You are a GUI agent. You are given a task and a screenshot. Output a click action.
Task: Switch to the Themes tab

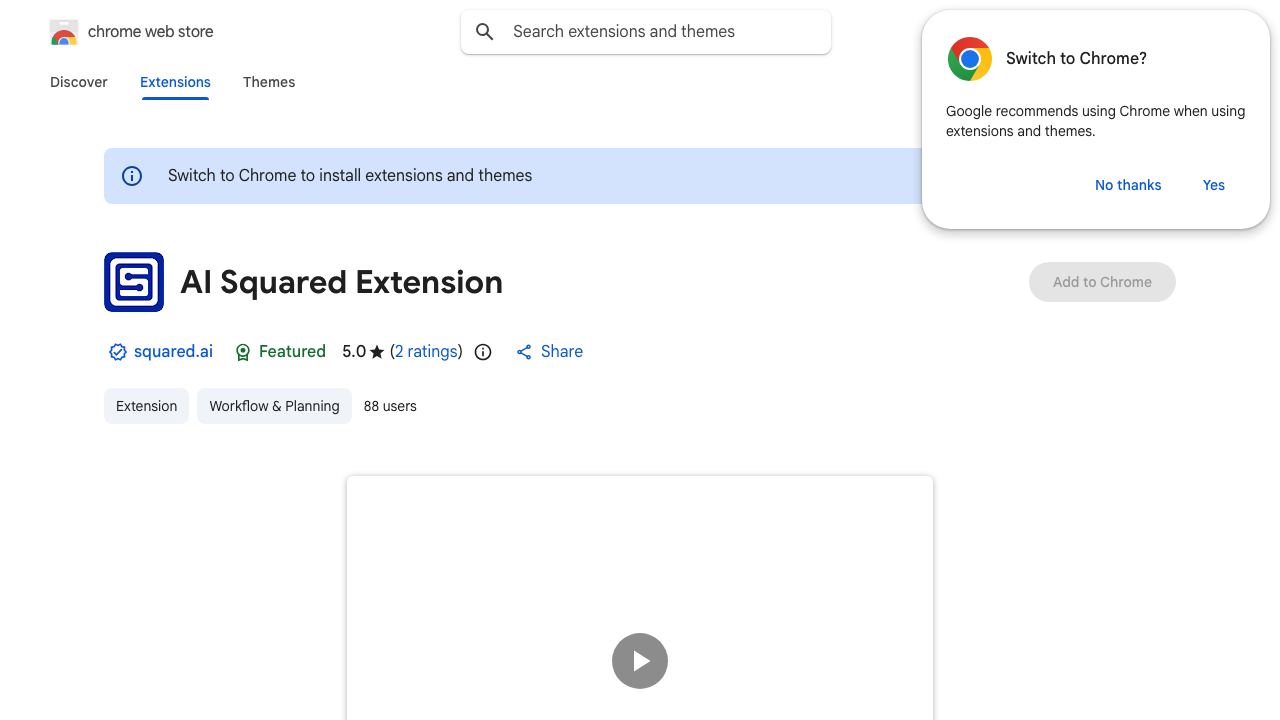click(269, 82)
